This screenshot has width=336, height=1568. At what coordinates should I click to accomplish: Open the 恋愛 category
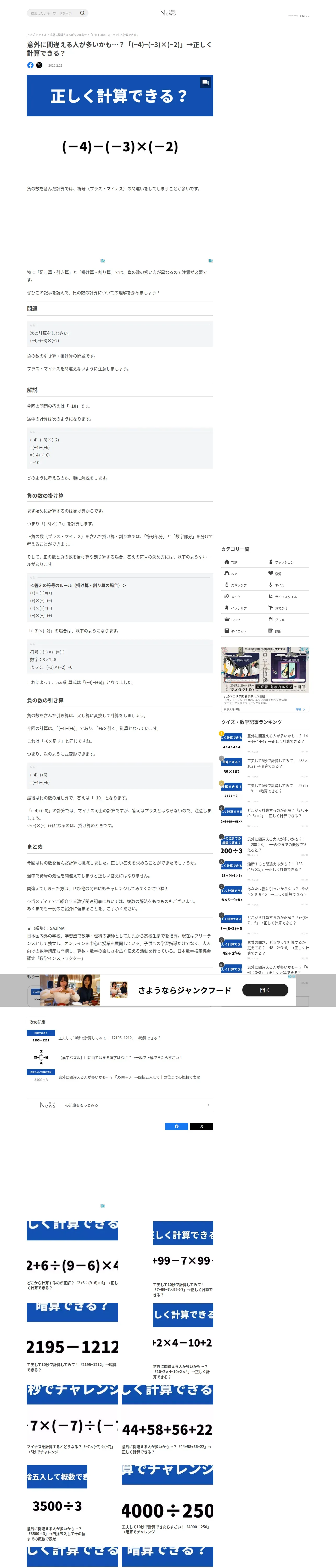pyautogui.click(x=287, y=573)
